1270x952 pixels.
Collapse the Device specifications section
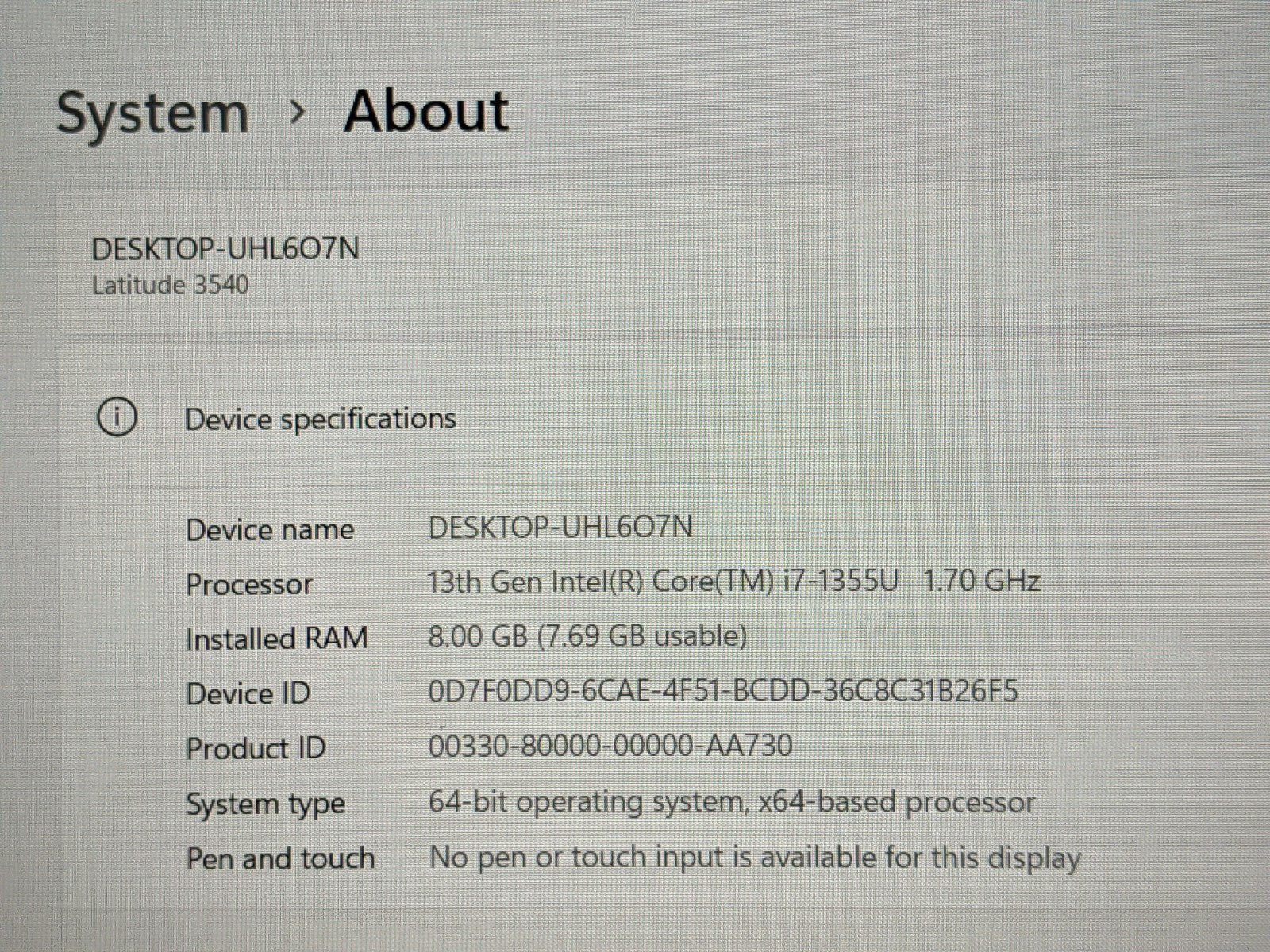click(320, 419)
